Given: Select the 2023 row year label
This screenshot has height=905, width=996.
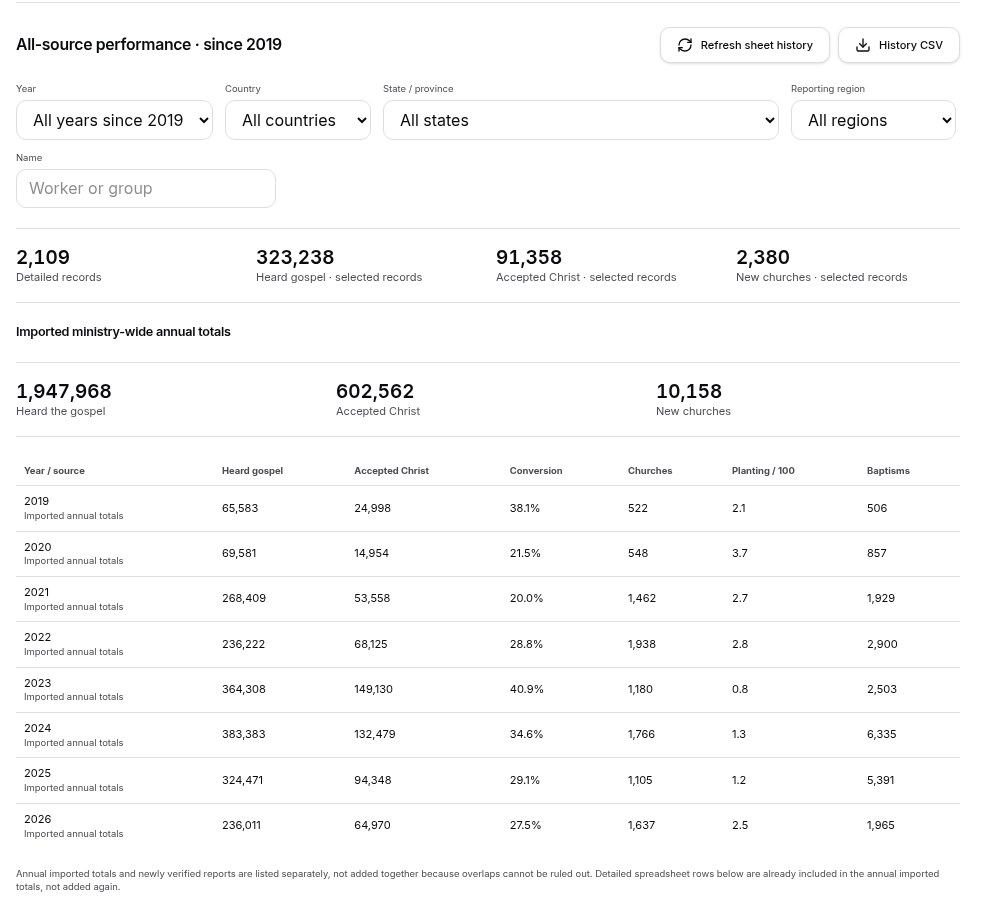Looking at the screenshot, I should tap(37, 683).
